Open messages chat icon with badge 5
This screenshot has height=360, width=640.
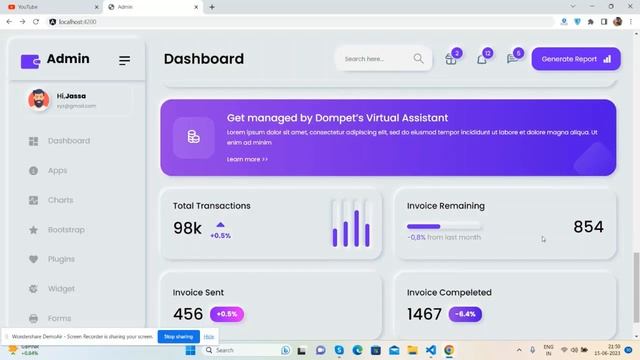[512, 59]
